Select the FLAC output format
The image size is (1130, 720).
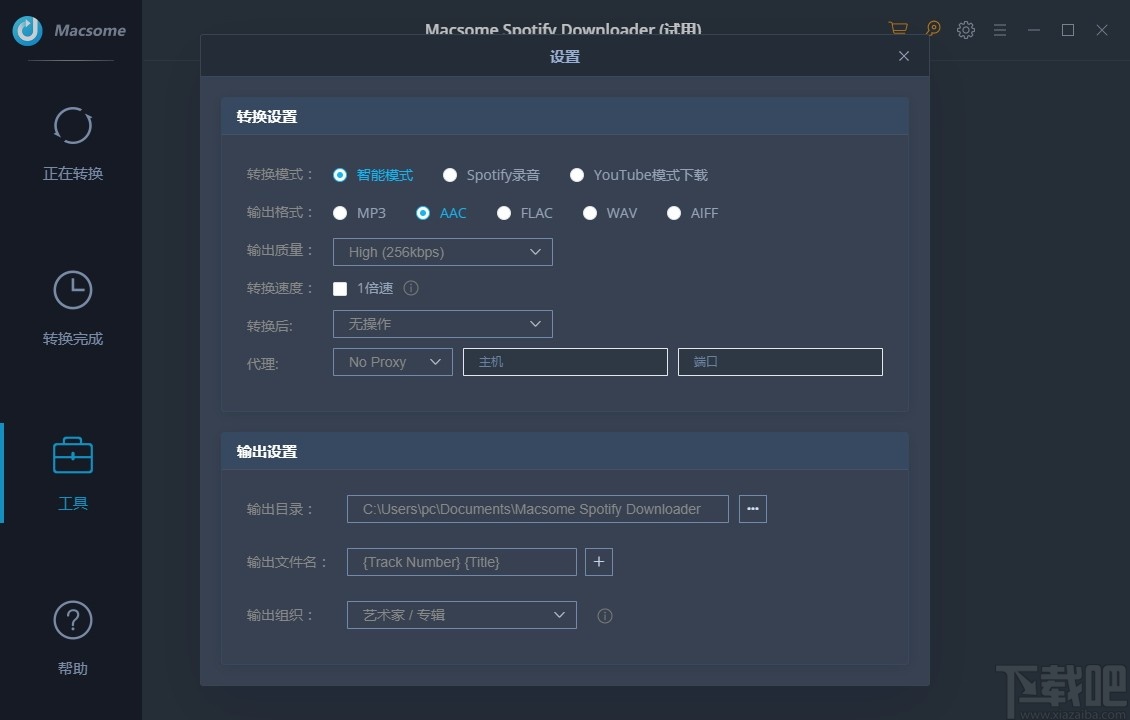click(x=504, y=213)
